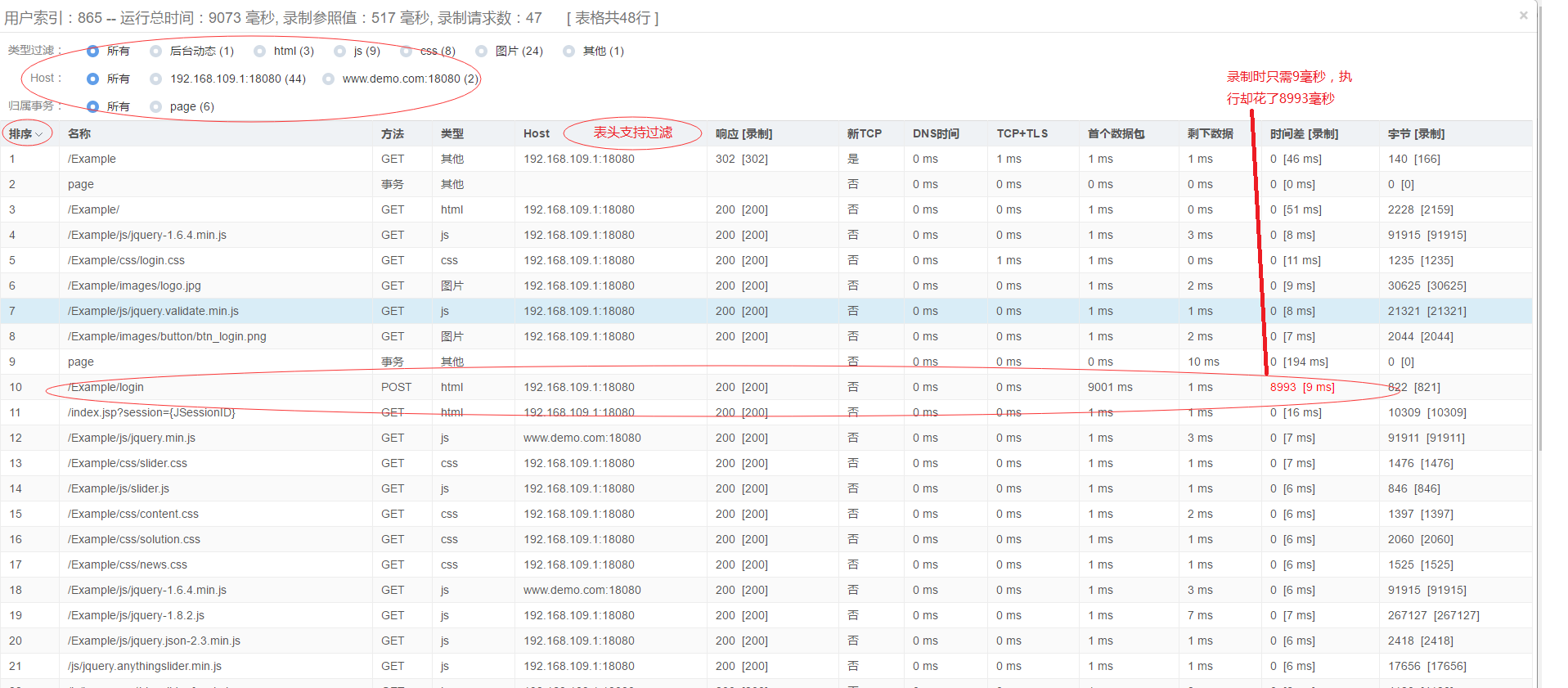The width and height of the screenshot is (1568, 688).
Task: Click the 名称 column header
Action: 79,133
